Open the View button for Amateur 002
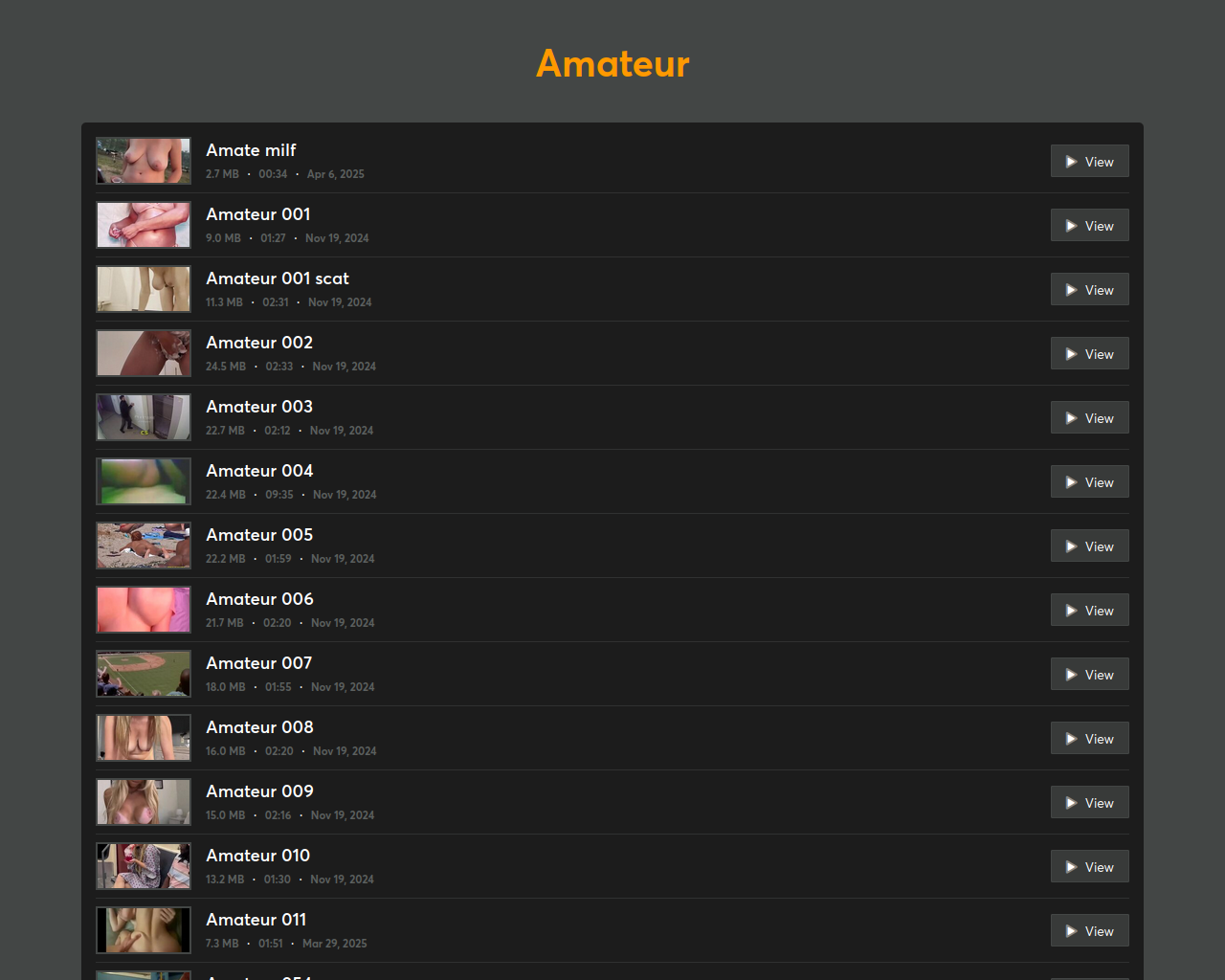The image size is (1225, 980). [x=1090, y=354]
